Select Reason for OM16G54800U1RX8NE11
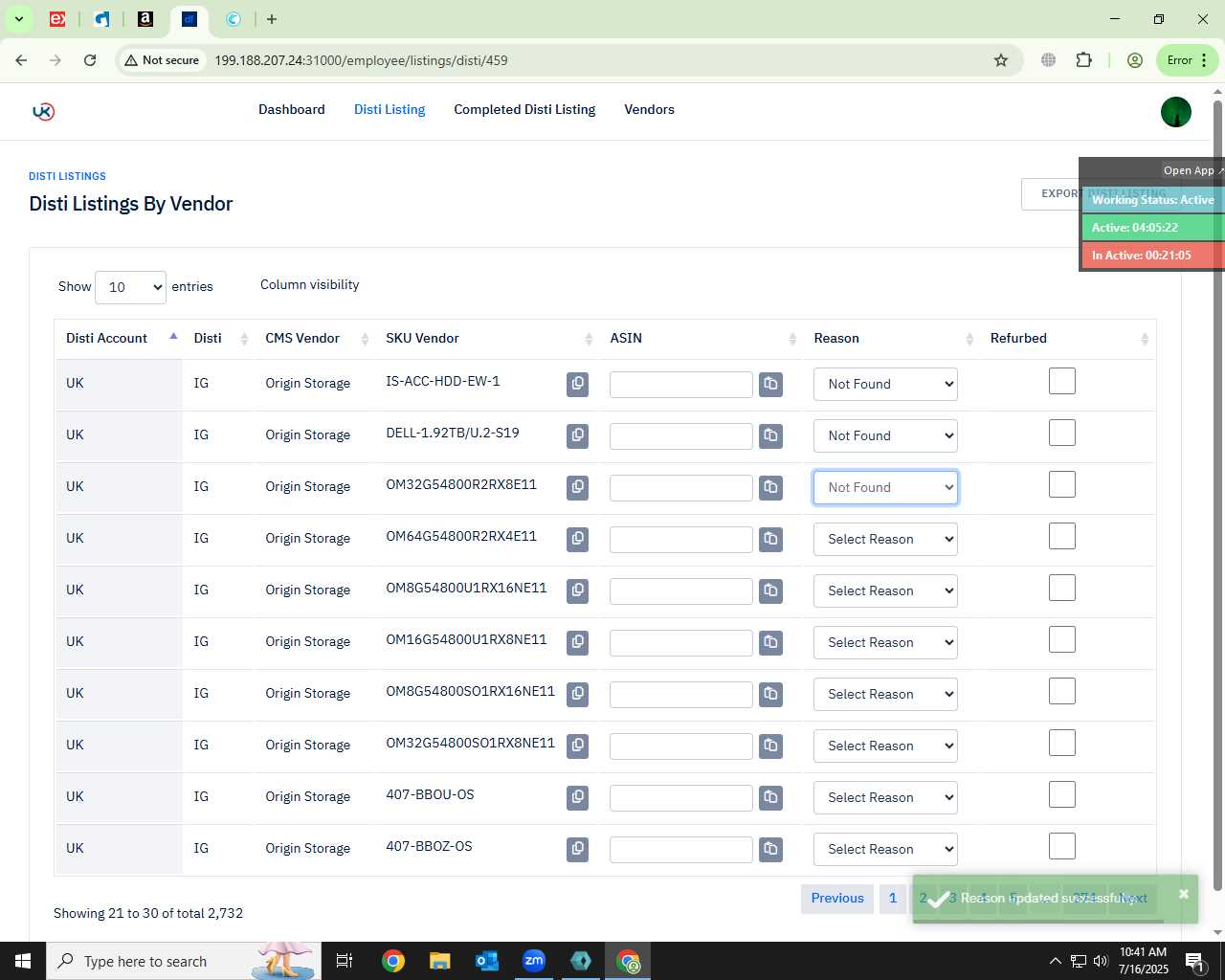The width and height of the screenshot is (1225, 980). coord(885,642)
